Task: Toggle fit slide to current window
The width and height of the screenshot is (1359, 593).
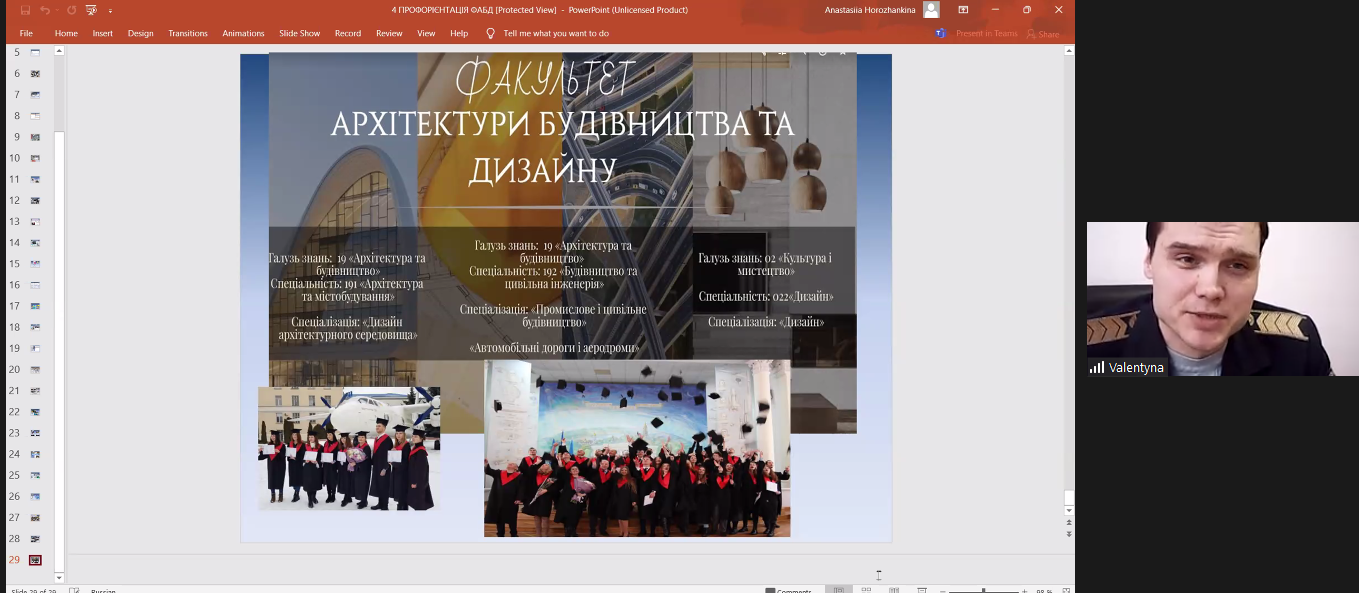Action: tap(1066, 590)
